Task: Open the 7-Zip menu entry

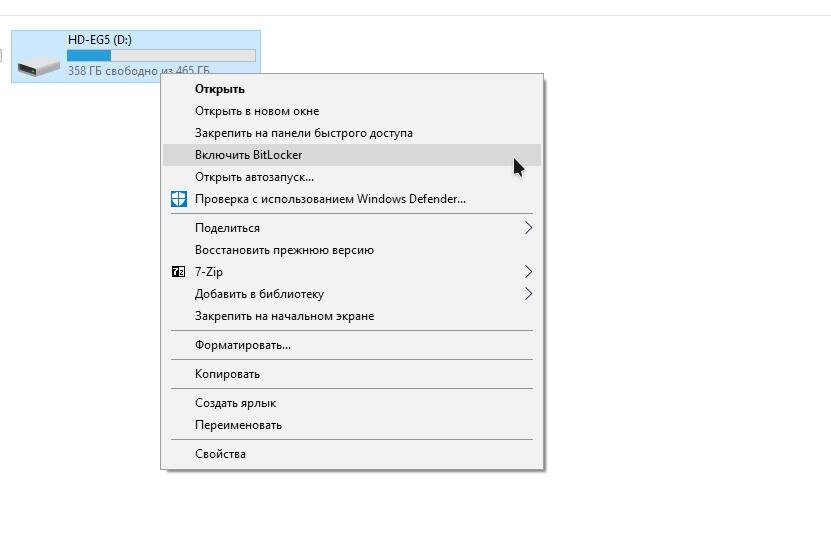Action: 352,272
